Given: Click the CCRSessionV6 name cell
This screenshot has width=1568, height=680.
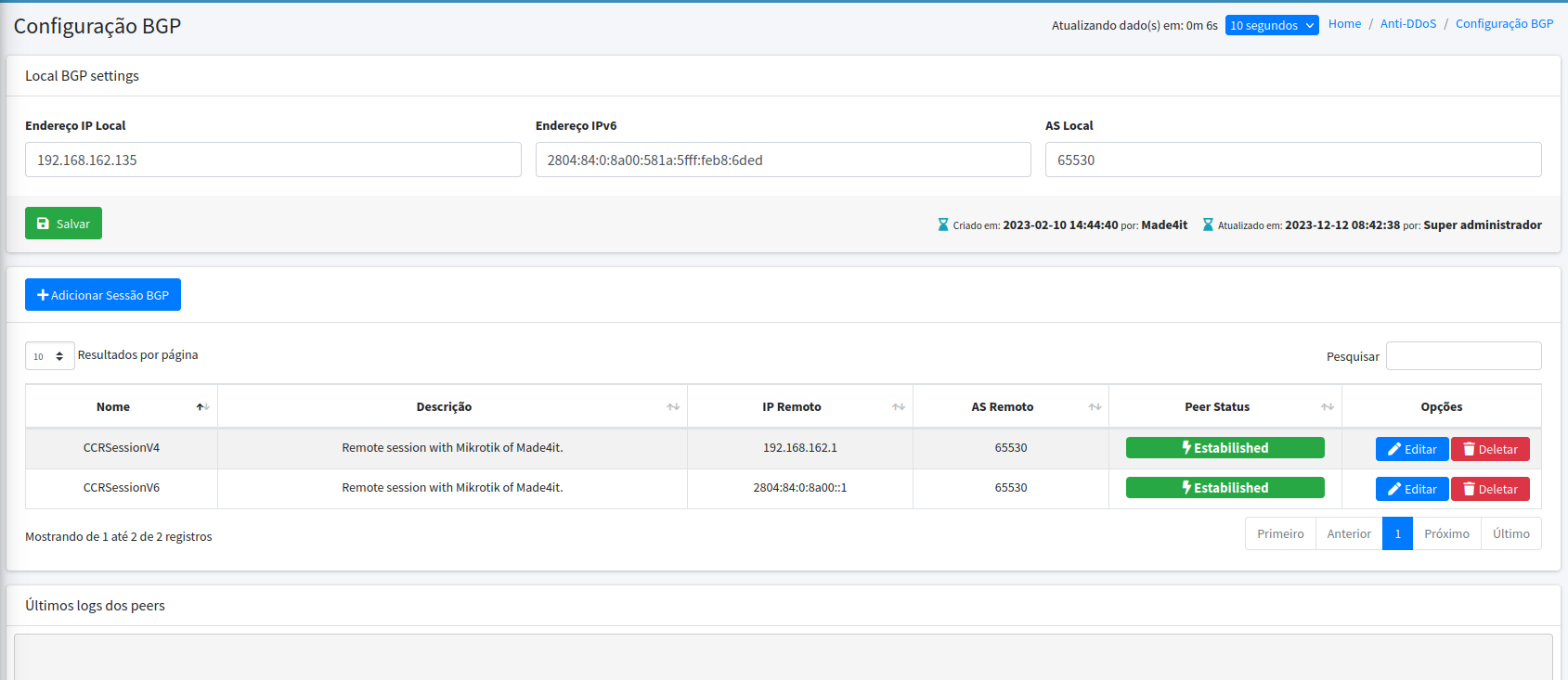Looking at the screenshot, I should pyautogui.click(x=122, y=488).
